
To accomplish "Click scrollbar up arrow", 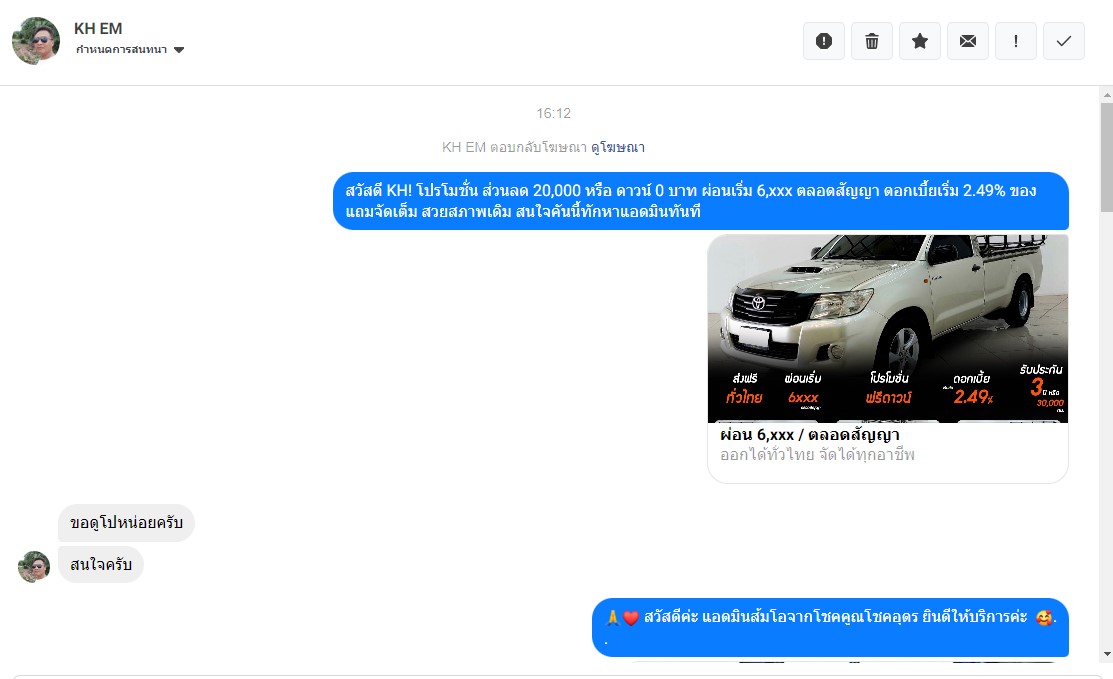I will 1107,94.
